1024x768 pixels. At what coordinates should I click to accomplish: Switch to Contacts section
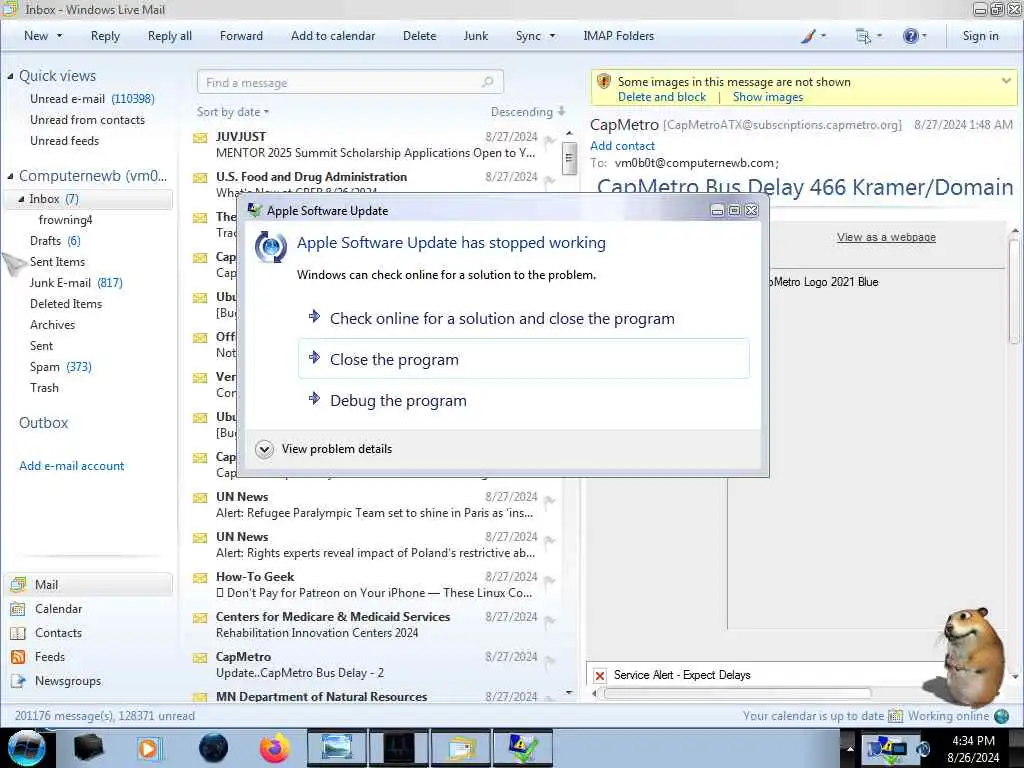point(58,633)
